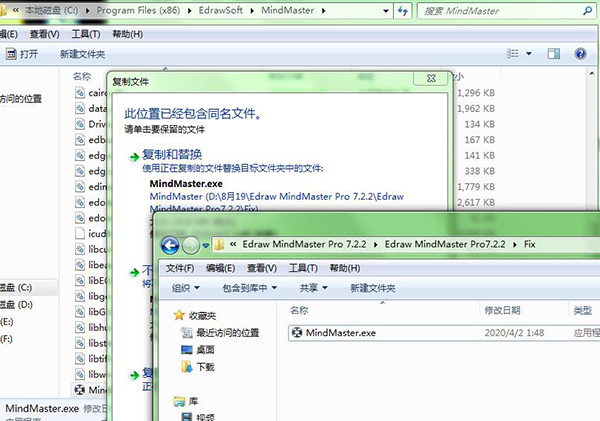The height and width of the screenshot is (421, 600).
Task: Open the 查看(V) menu in the MindMaster window
Action: pyautogui.click(x=45, y=34)
